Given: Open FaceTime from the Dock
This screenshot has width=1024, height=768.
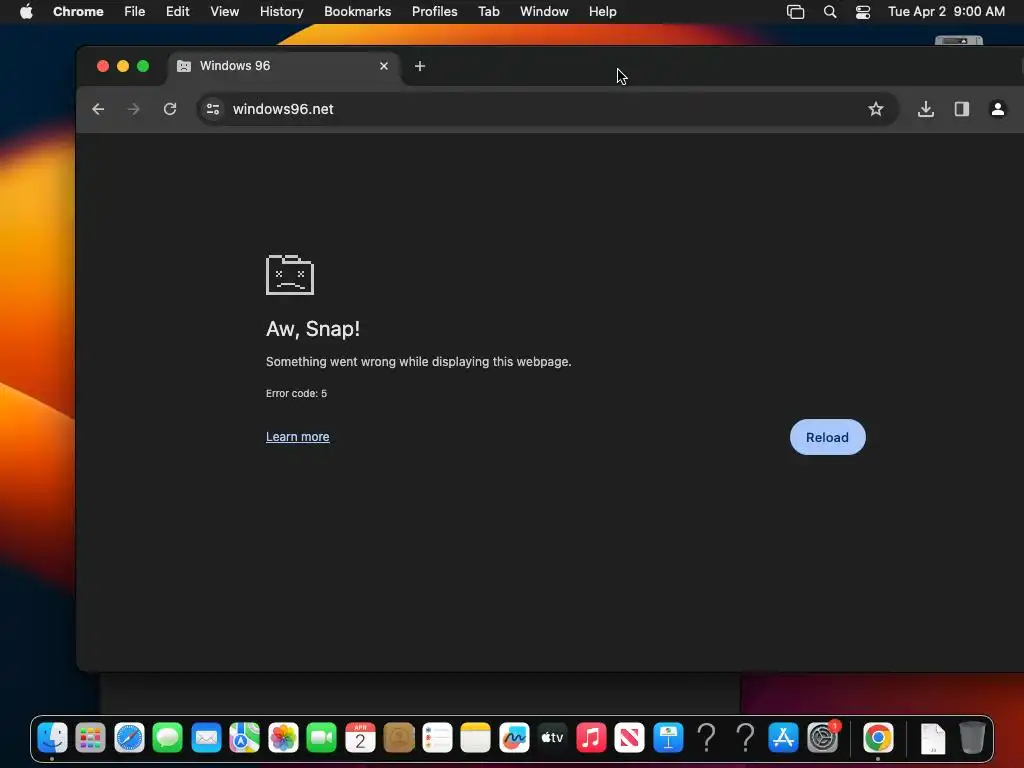Looking at the screenshot, I should [x=321, y=738].
